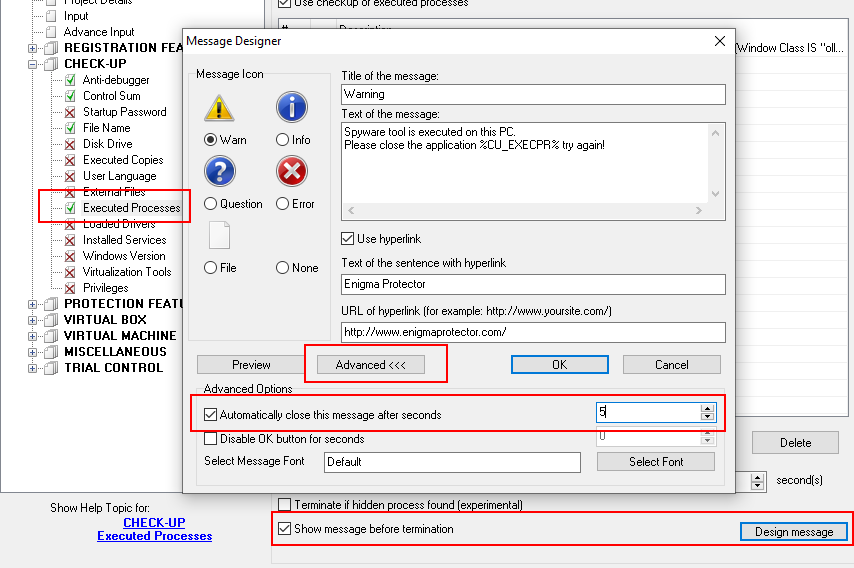The width and height of the screenshot is (854, 568).
Task: Expand the VIRTUAL MACHINE tree node
Action: pos(33,336)
